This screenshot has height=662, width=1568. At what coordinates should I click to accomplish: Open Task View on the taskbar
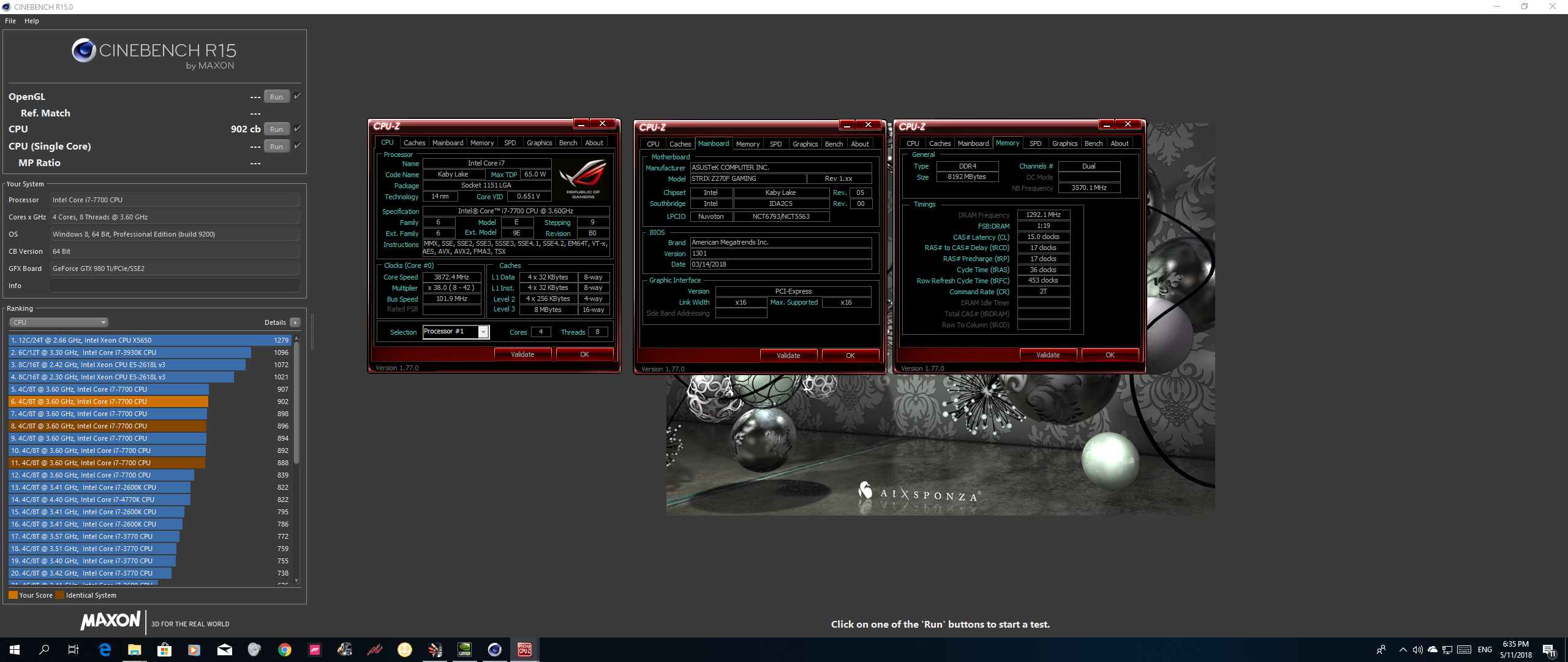[73, 650]
